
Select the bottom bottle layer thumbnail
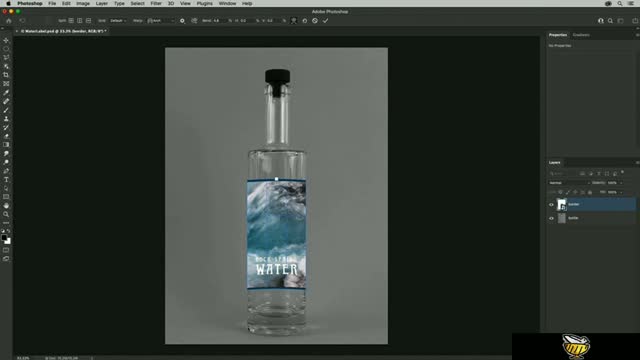(x=562, y=218)
